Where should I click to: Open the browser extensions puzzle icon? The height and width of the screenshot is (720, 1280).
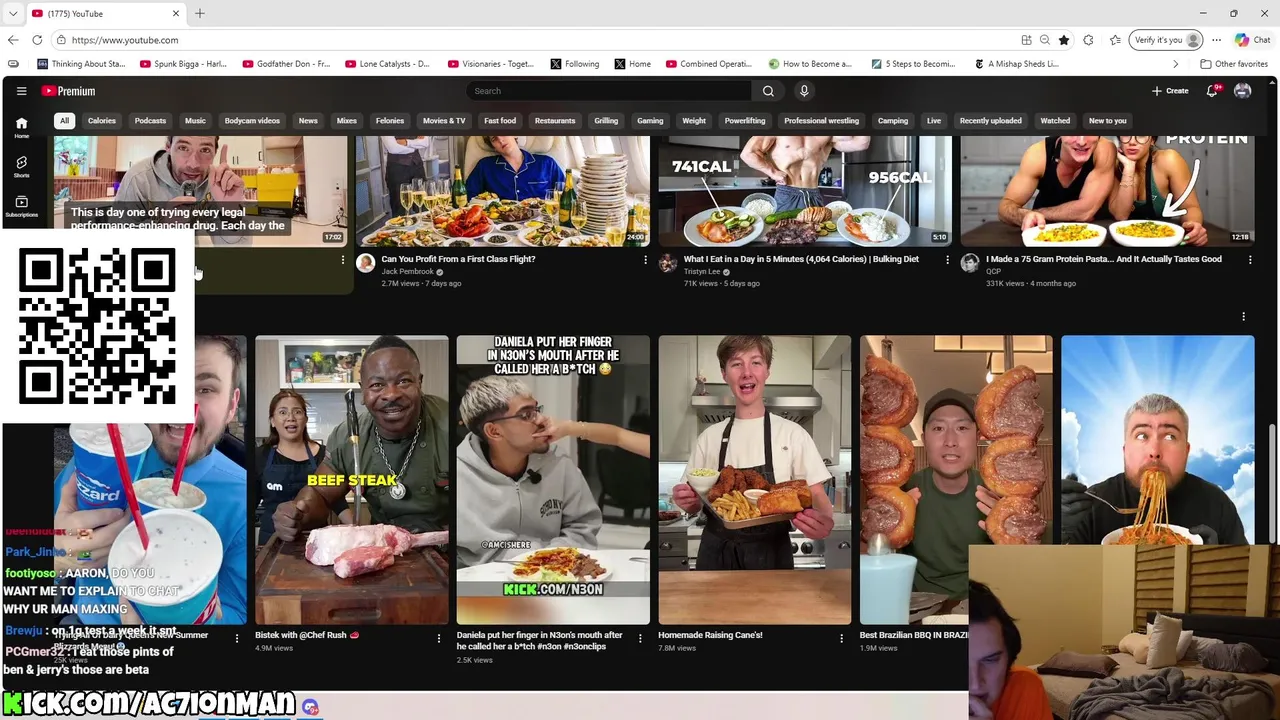tap(1088, 40)
